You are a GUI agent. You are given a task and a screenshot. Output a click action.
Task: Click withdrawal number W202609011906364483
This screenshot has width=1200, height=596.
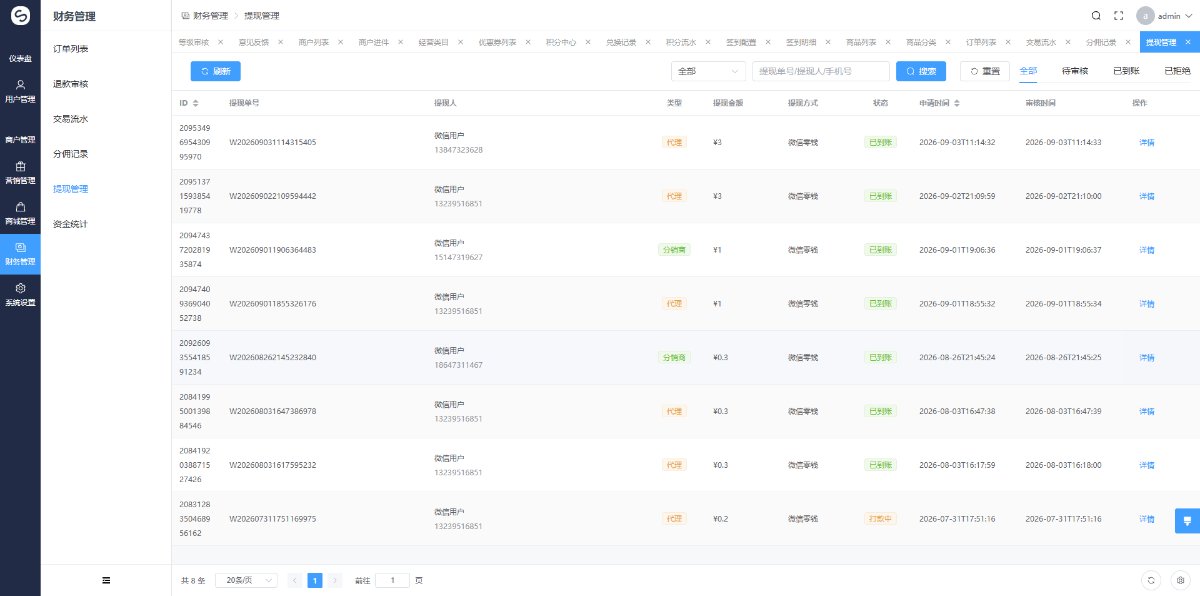click(x=273, y=250)
